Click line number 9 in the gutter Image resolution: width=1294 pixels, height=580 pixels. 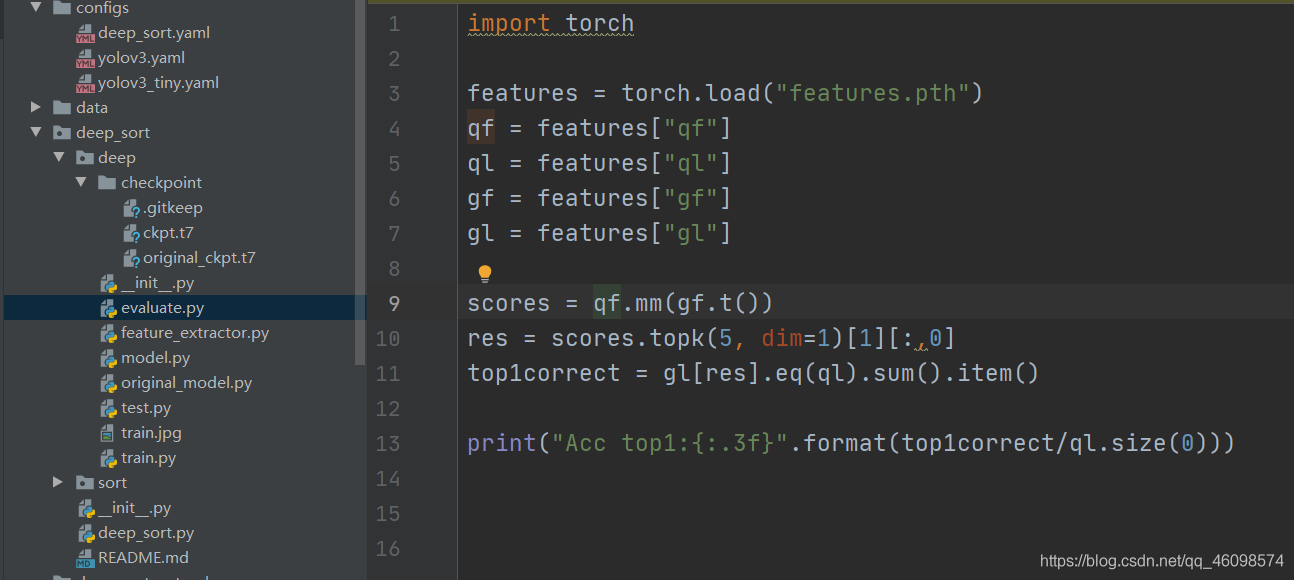coord(393,303)
